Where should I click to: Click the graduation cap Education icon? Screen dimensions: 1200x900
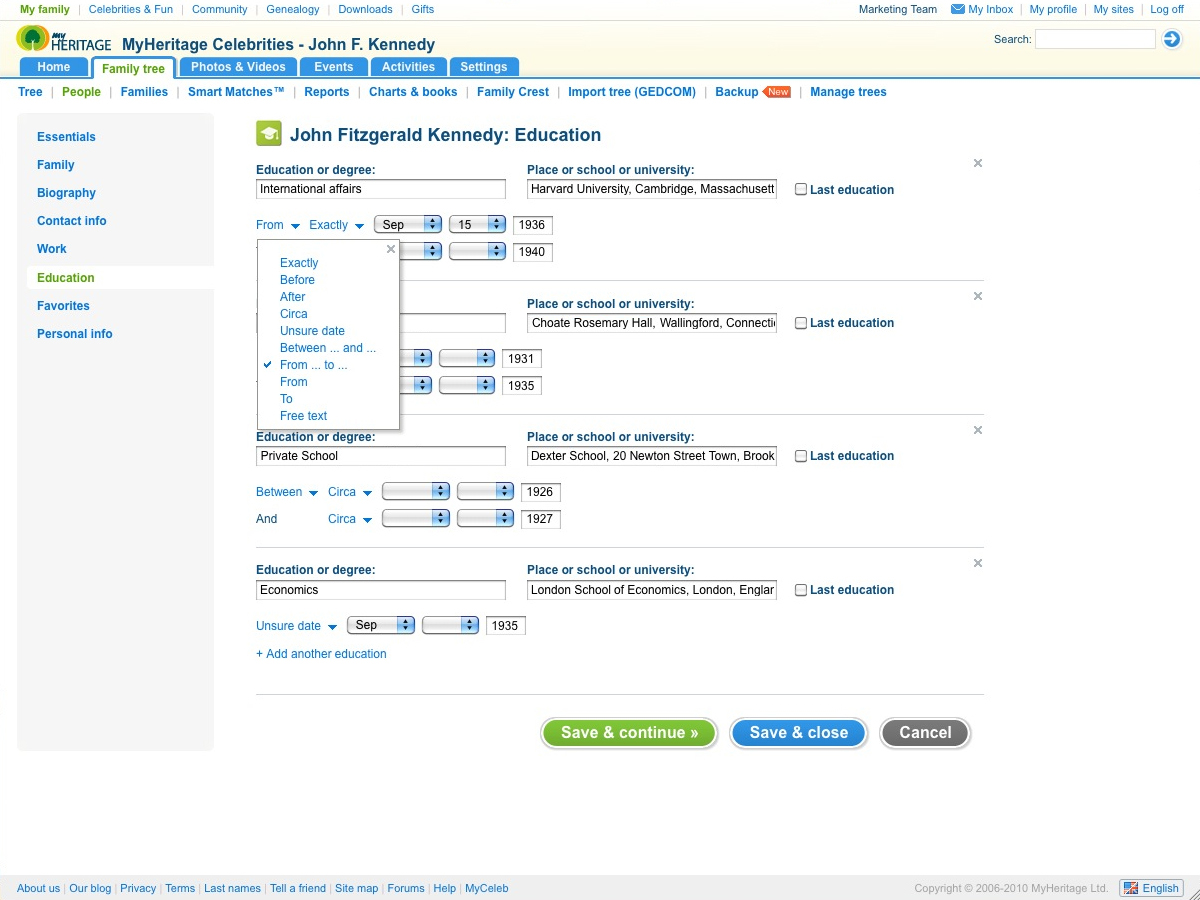pyautogui.click(x=268, y=134)
